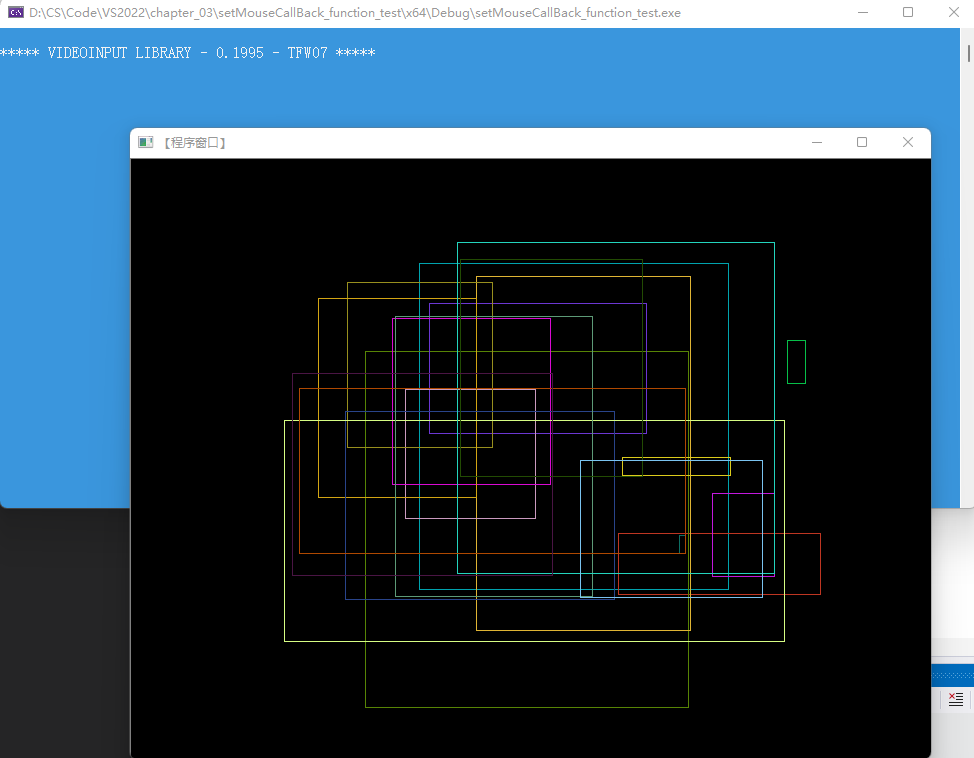Minimize the 【程序窗口】 window

coord(817,143)
